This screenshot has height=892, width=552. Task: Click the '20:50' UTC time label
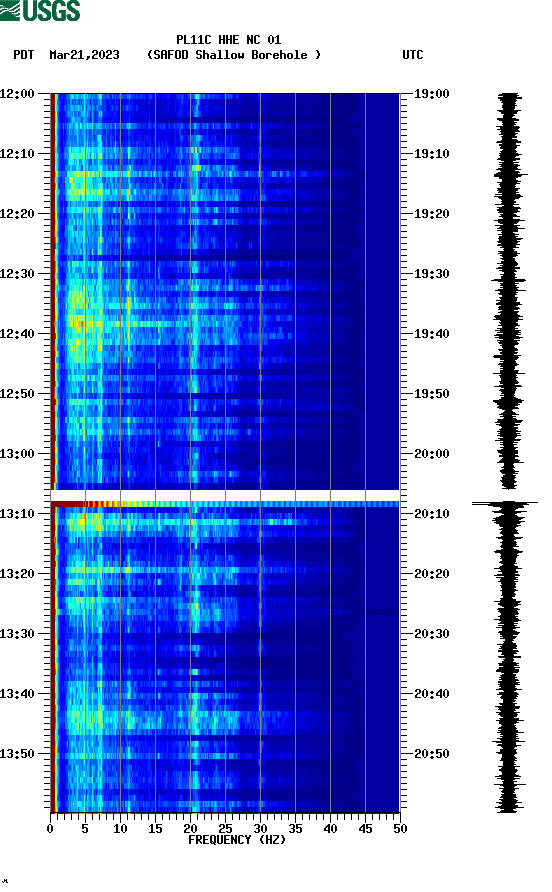point(431,754)
